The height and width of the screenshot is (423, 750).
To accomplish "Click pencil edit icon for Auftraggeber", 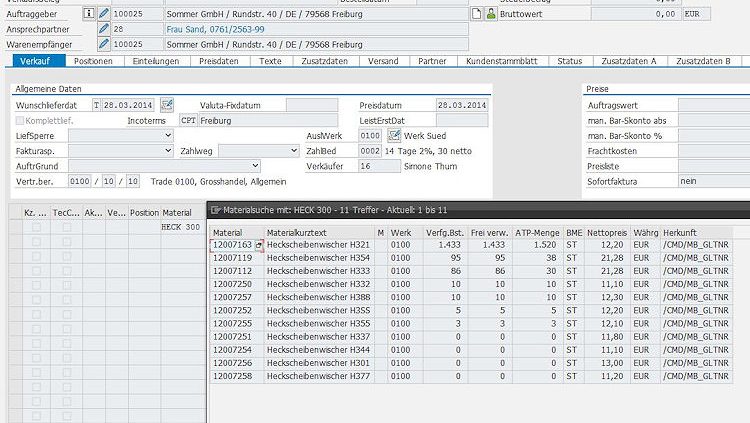I will click(x=103, y=13).
